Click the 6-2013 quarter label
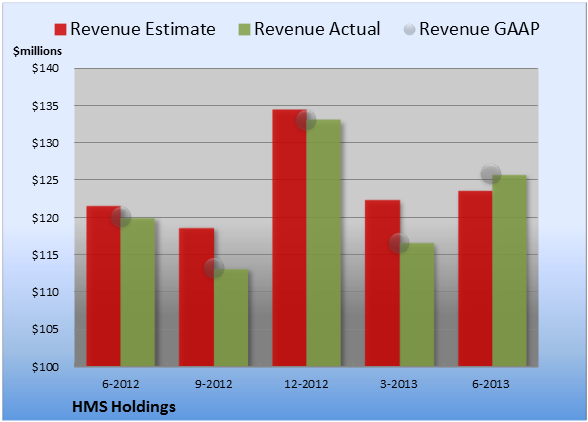Image resolution: width=588 pixels, height=422 pixels. point(491,384)
